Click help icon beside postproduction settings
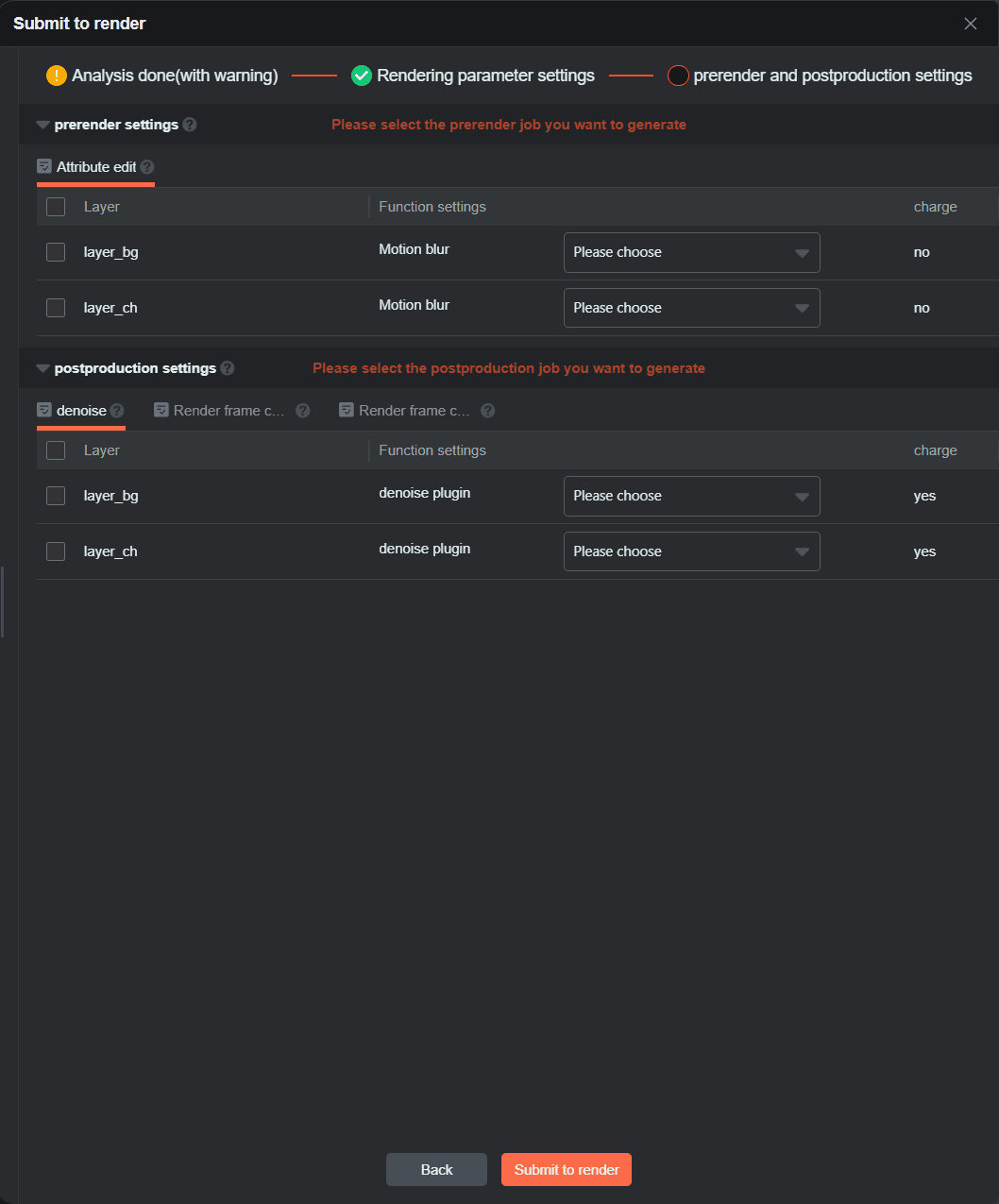Image resolution: width=999 pixels, height=1204 pixels. point(228,368)
